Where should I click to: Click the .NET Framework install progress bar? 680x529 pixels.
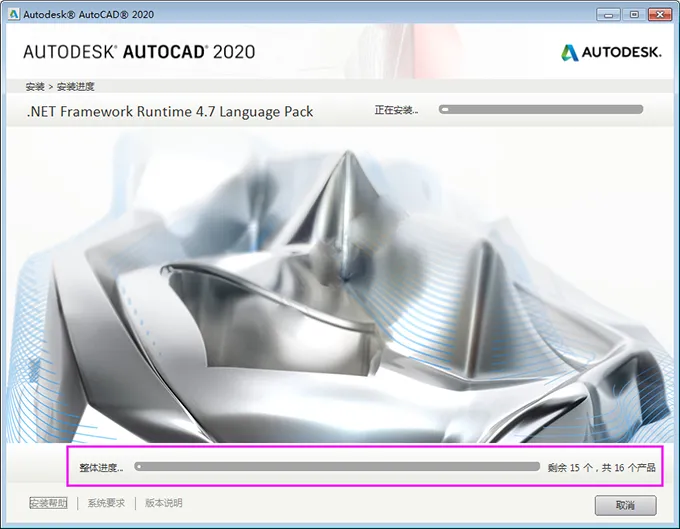coord(541,110)
